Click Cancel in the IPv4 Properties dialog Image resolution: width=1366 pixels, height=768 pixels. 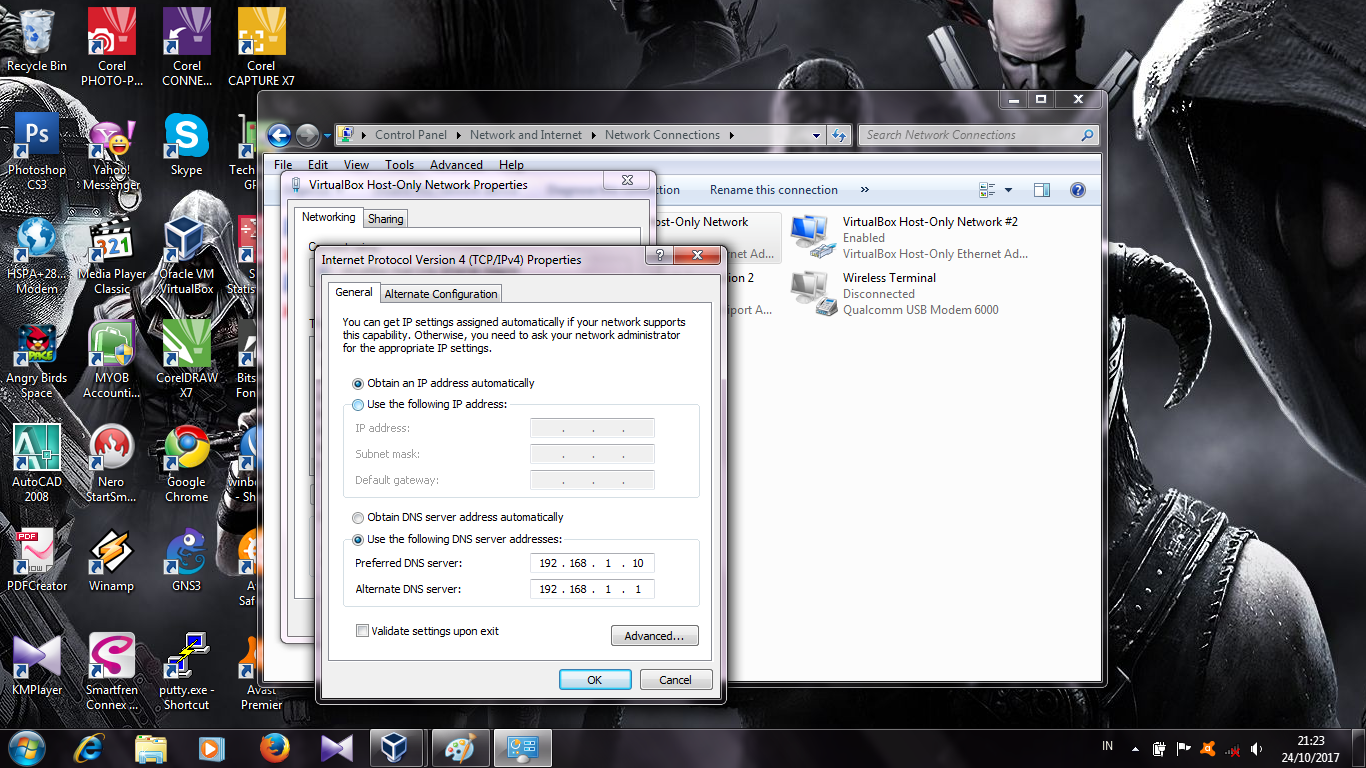pos(675,680)
